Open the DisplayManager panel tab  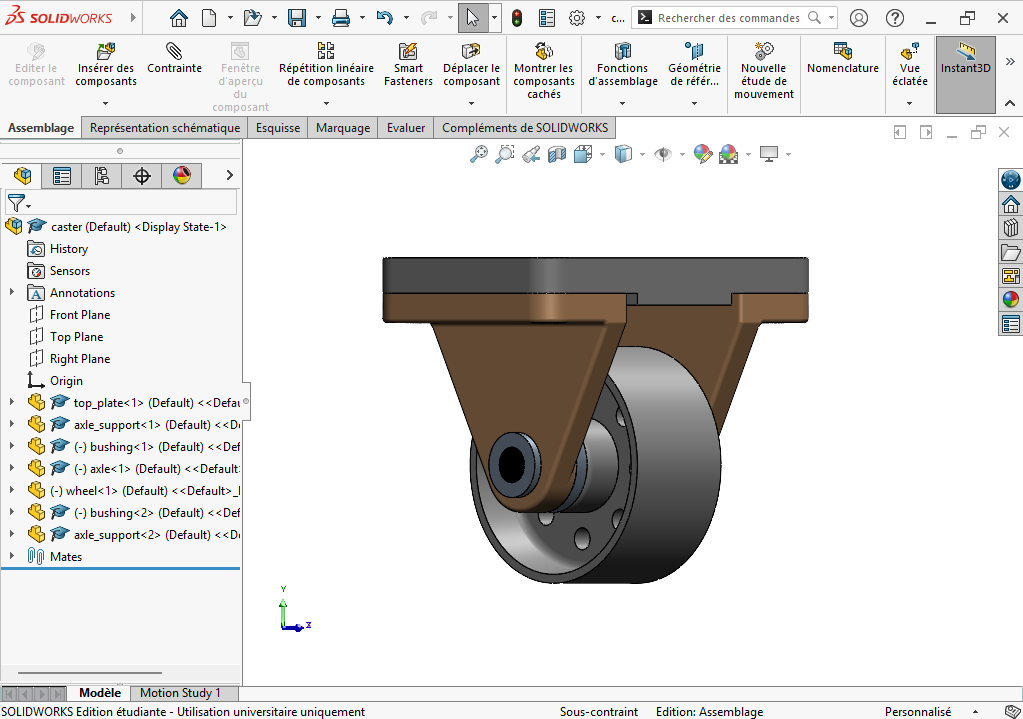point(180,175)
